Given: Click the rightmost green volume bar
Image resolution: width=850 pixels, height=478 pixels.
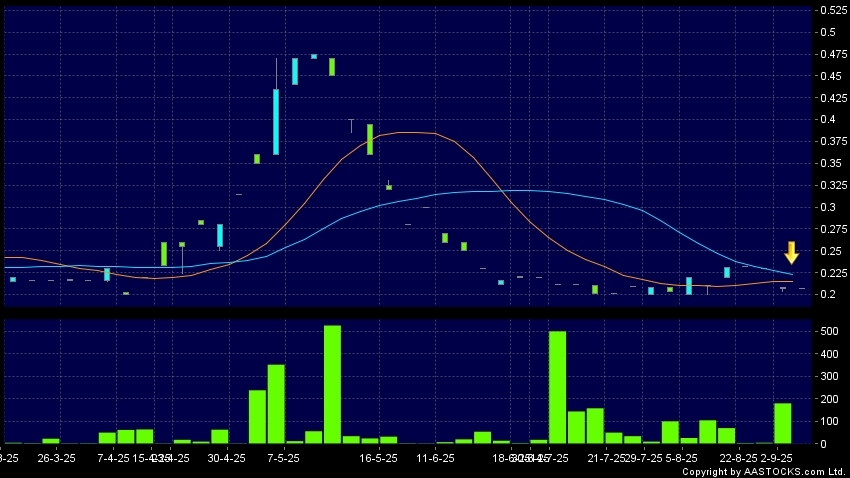Looking at the screenshot, I should [783, 423].
